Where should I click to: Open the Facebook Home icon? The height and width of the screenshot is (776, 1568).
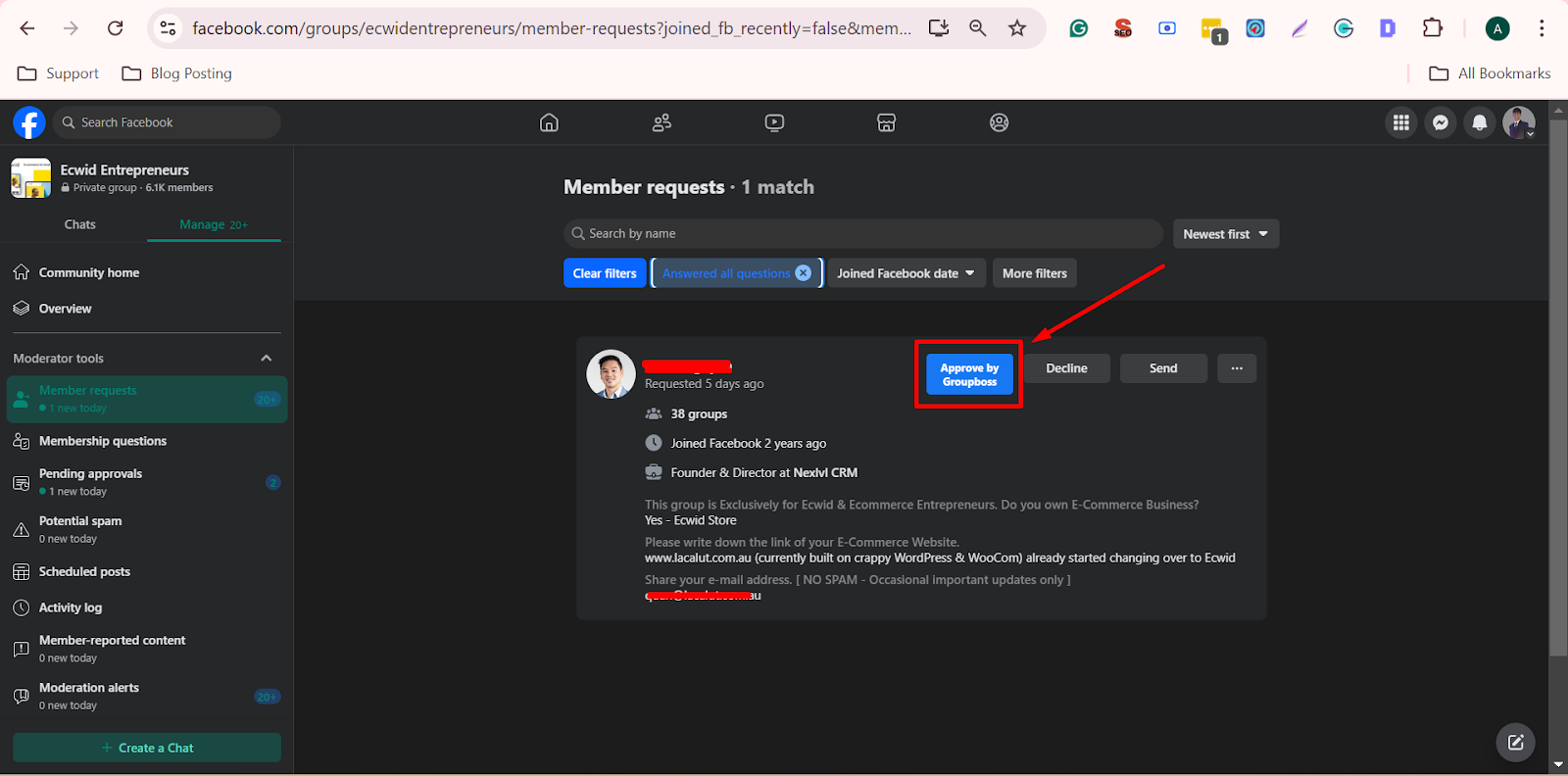pos(549,122)
